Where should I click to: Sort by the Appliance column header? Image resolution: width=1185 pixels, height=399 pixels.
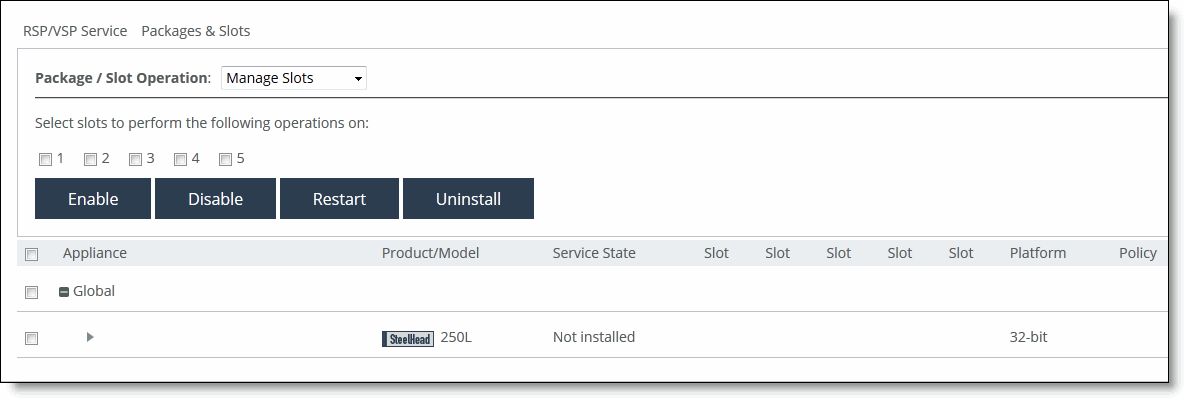94,253
